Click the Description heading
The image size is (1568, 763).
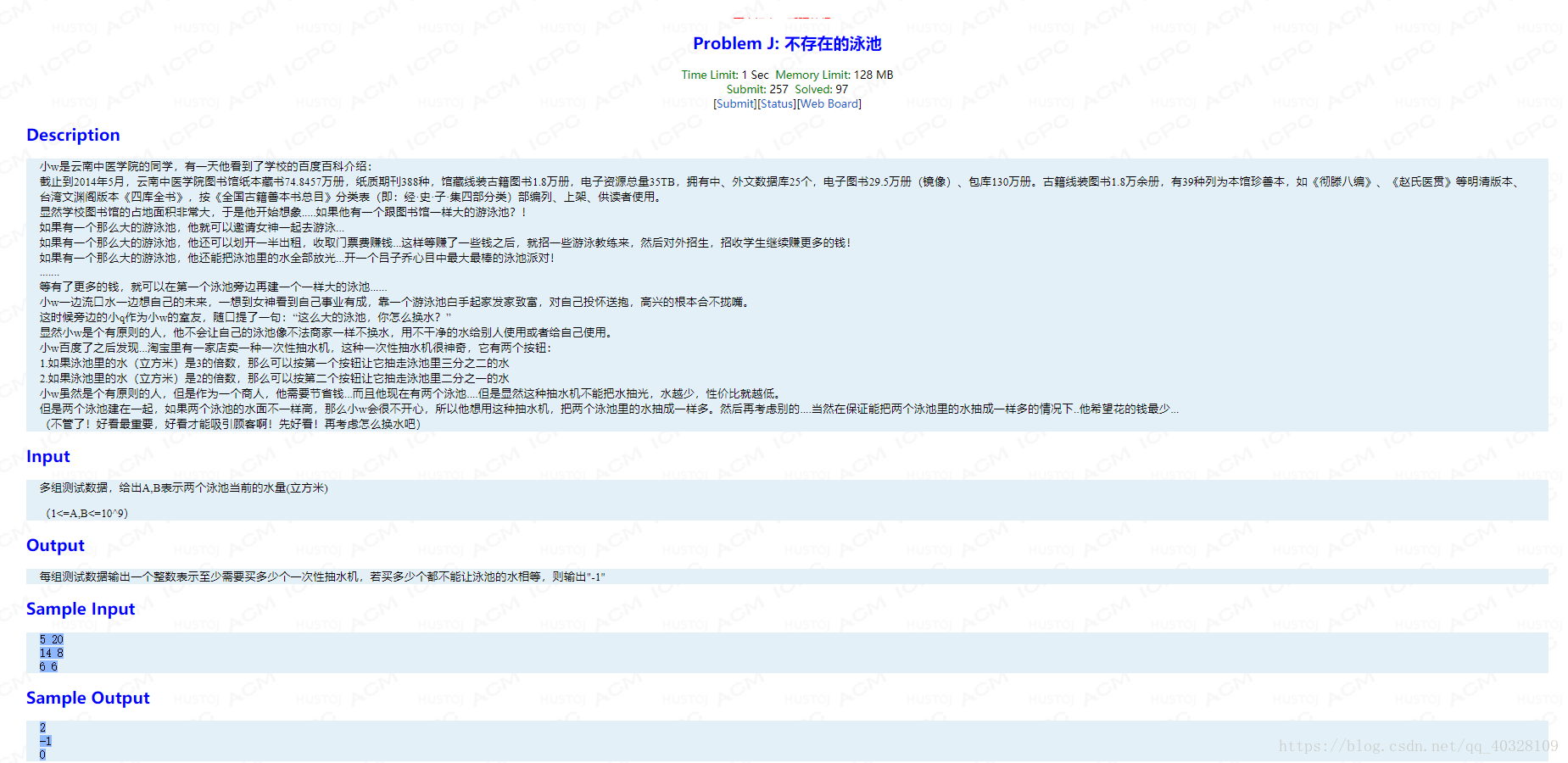tap(73, 135)
